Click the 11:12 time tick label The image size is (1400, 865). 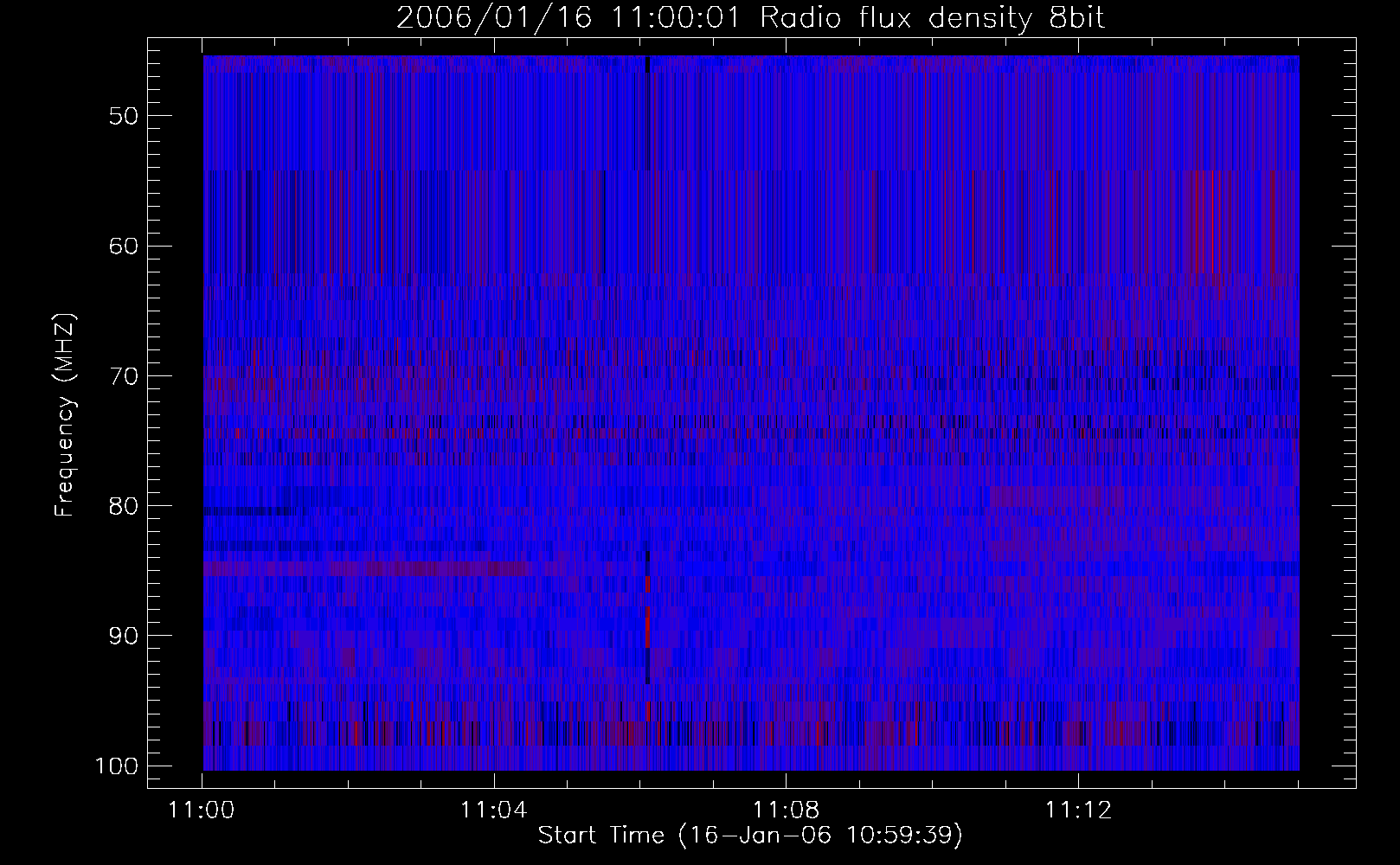coord(1077,811)
